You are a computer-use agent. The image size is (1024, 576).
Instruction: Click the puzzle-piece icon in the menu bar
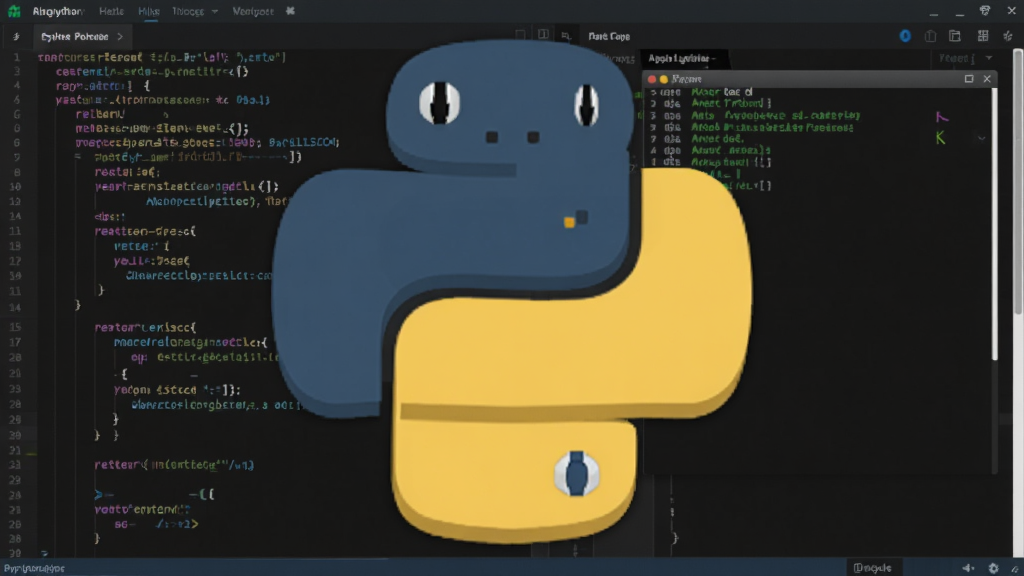[x=290, y=11]
